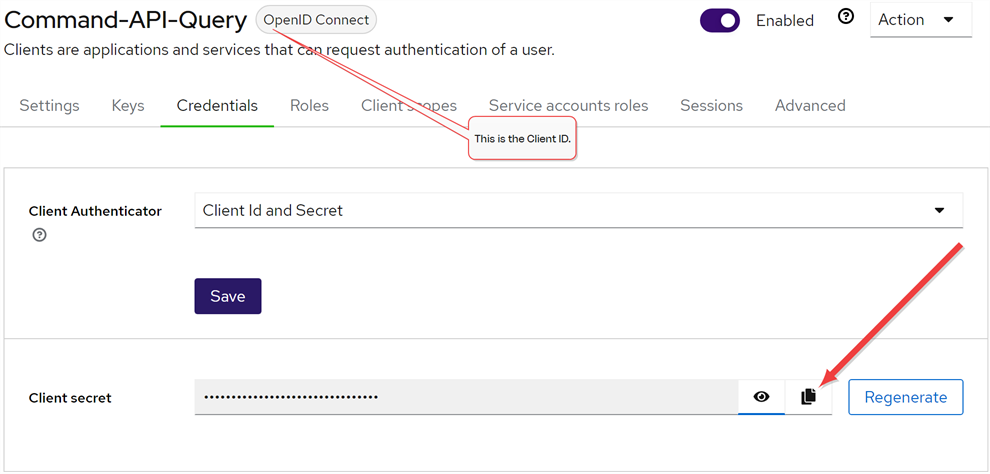View the Sessions tab
990x474 pixels.
[711, 105]
